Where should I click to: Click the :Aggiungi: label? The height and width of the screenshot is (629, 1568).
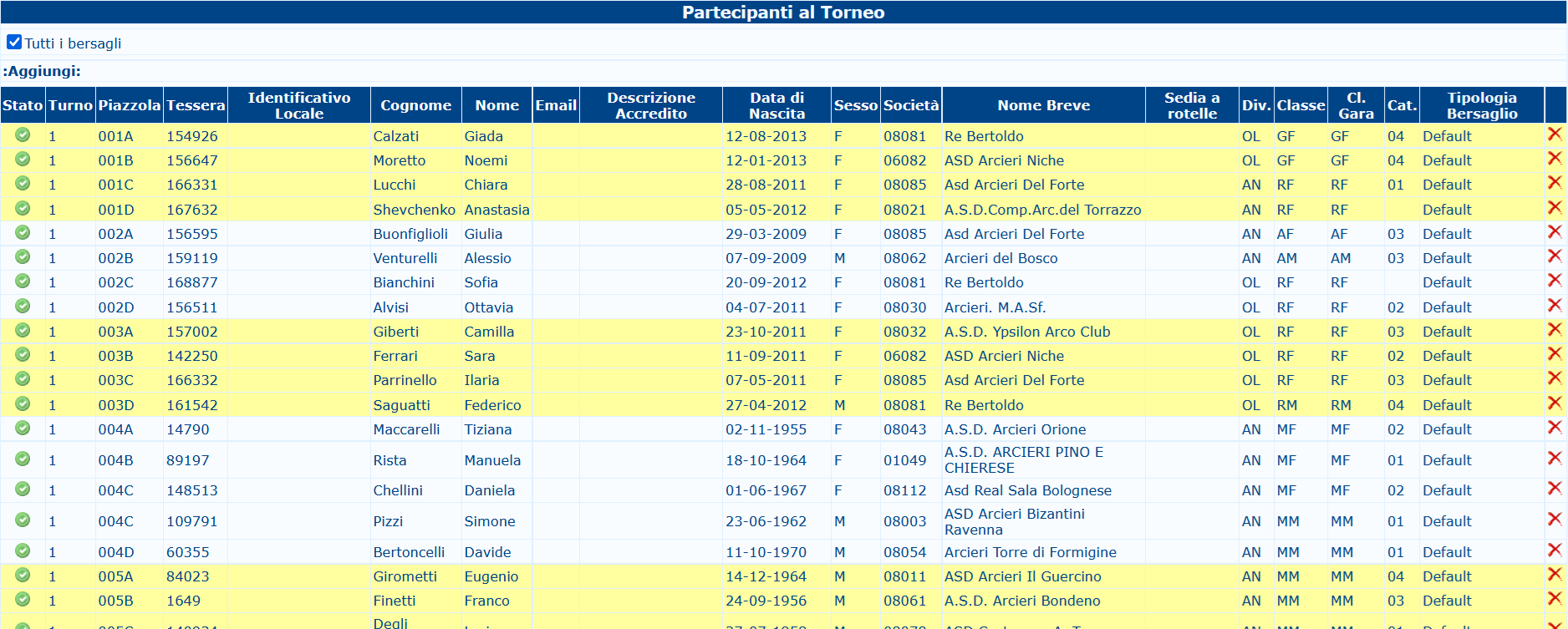tap(42, 71)
